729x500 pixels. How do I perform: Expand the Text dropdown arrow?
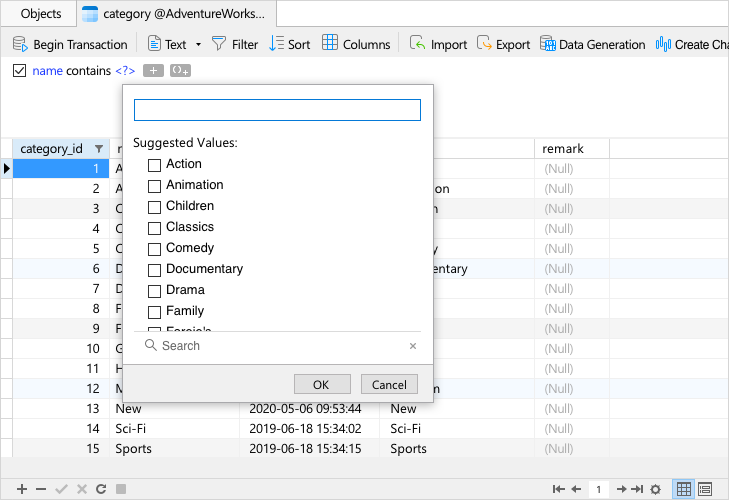point(199,45)
